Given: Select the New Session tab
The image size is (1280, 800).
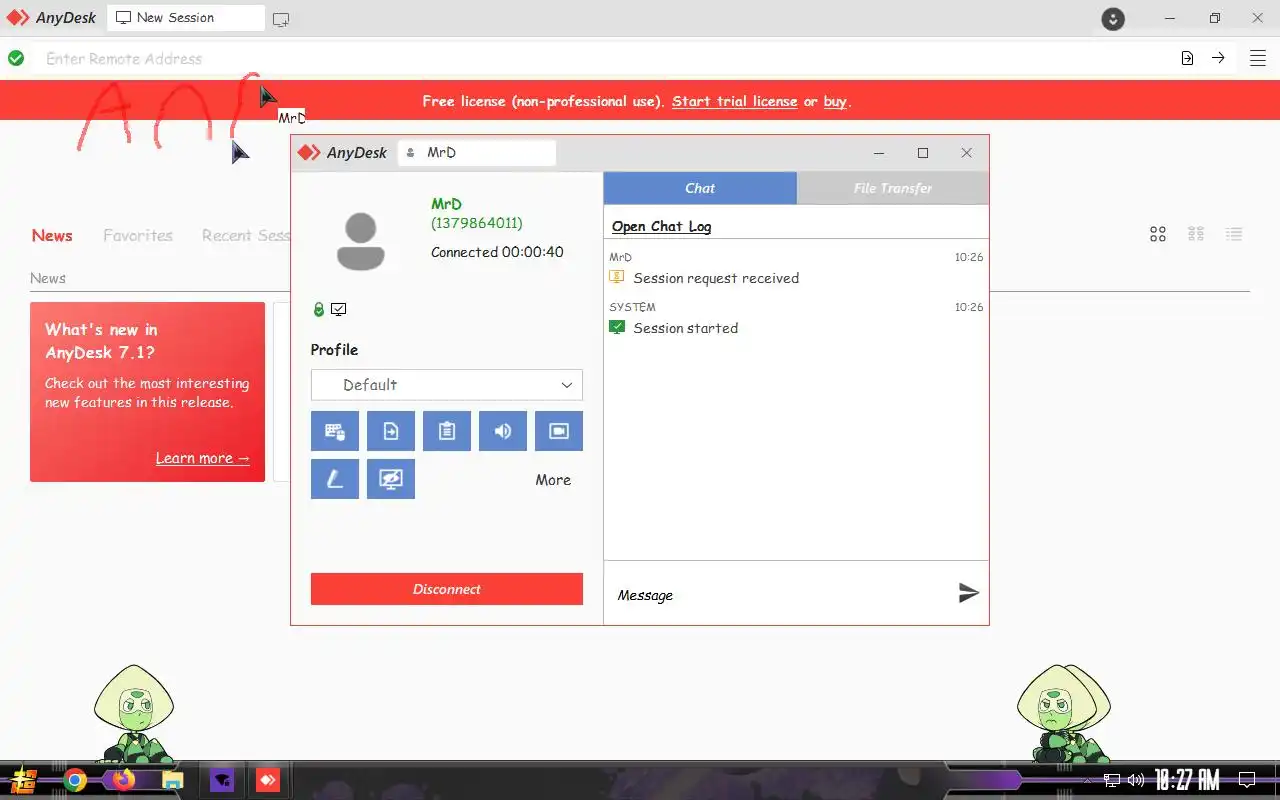Looking at the screenshot, I should click(x=185, y=18).
